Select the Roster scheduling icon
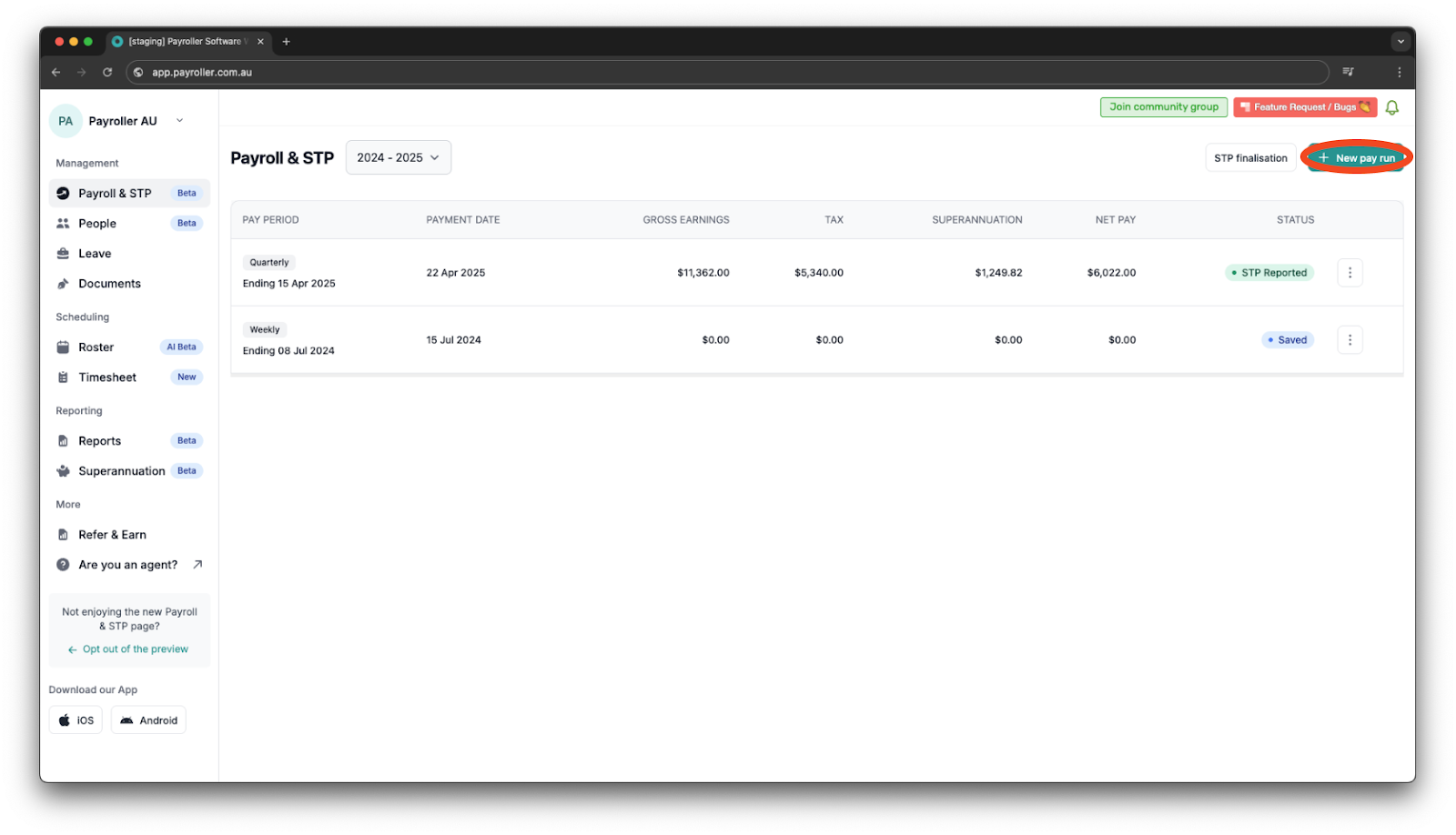1456x835 pixels. (x=62, y=347)
